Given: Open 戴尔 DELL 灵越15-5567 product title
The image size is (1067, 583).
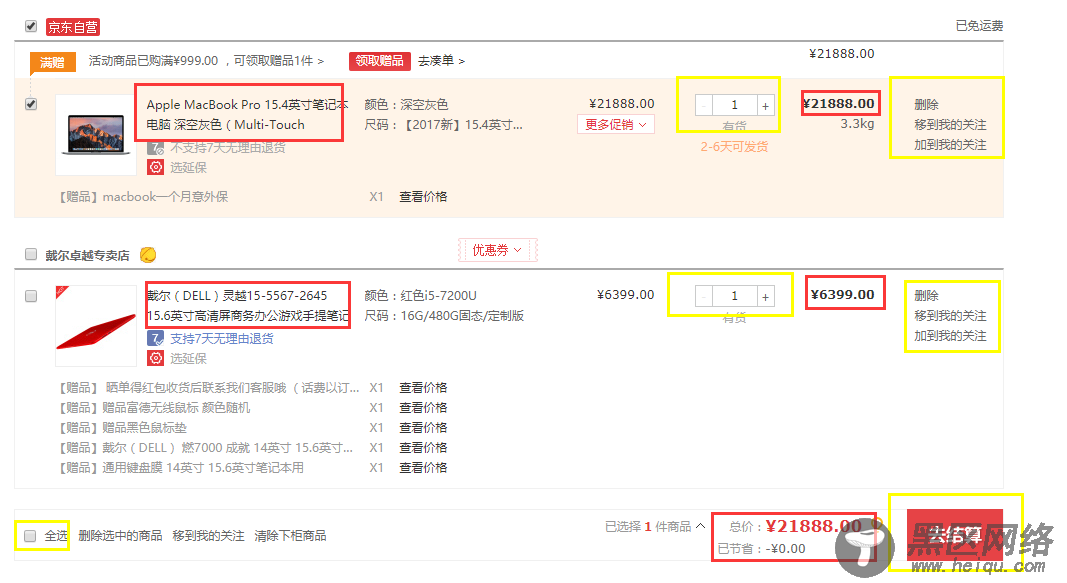Looking at the screenshot, I should (x=248, y=305).
